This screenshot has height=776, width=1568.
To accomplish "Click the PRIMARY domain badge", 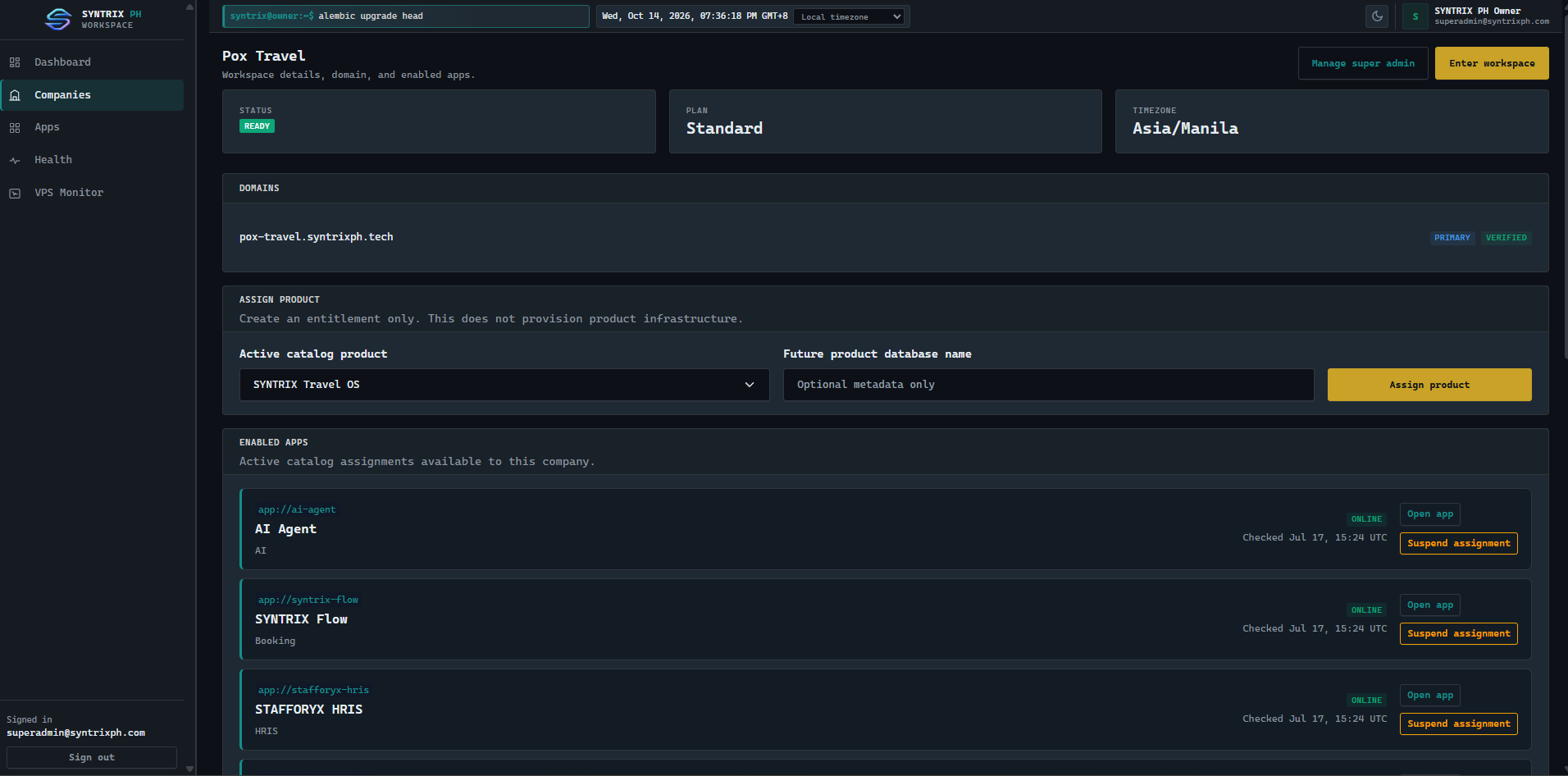I will coord(1452,238).
